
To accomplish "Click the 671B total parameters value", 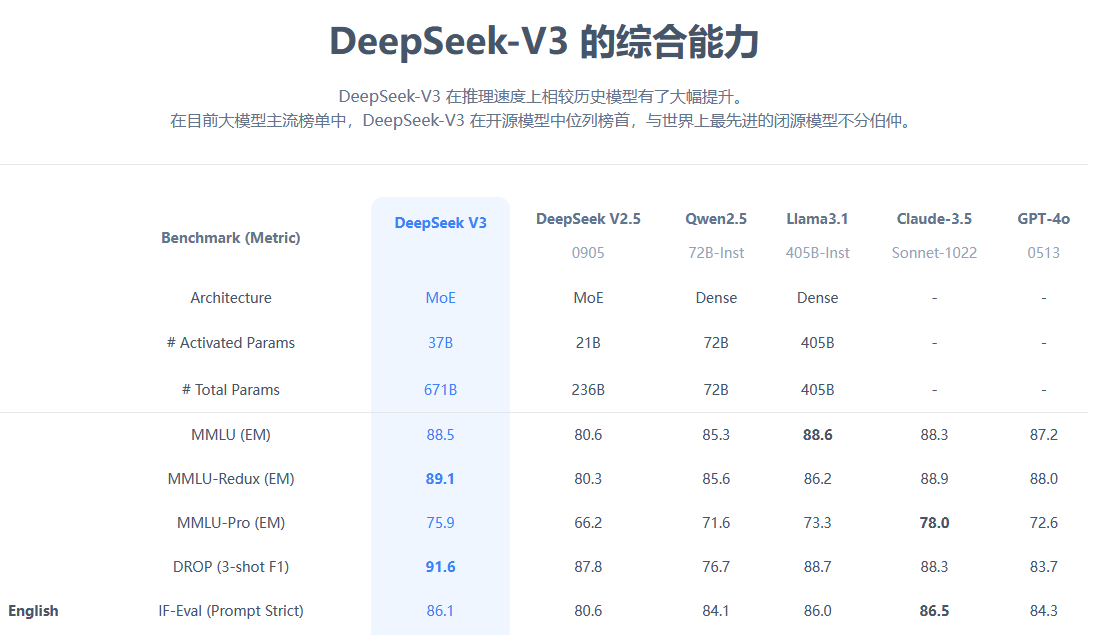I will coord(440,389).
